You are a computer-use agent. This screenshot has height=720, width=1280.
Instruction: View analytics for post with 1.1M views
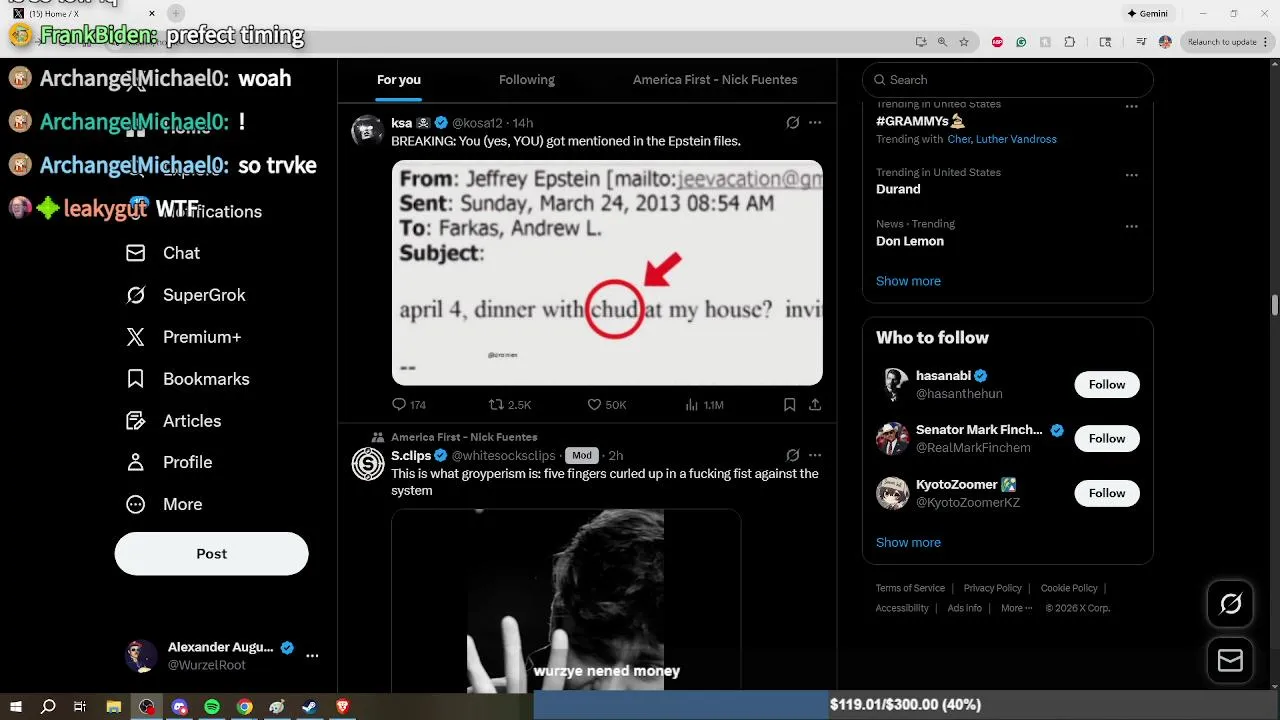pos(704,405)
